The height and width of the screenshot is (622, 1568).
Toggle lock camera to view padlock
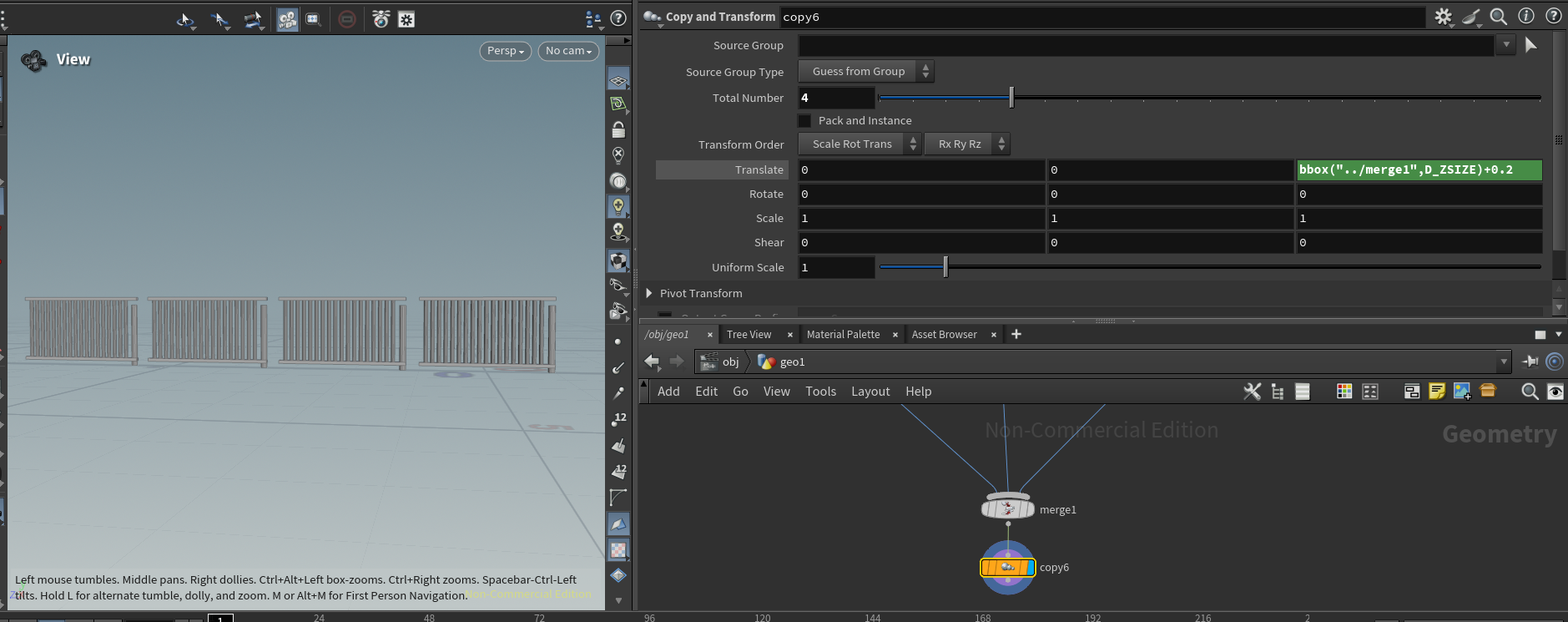[618, 129]
